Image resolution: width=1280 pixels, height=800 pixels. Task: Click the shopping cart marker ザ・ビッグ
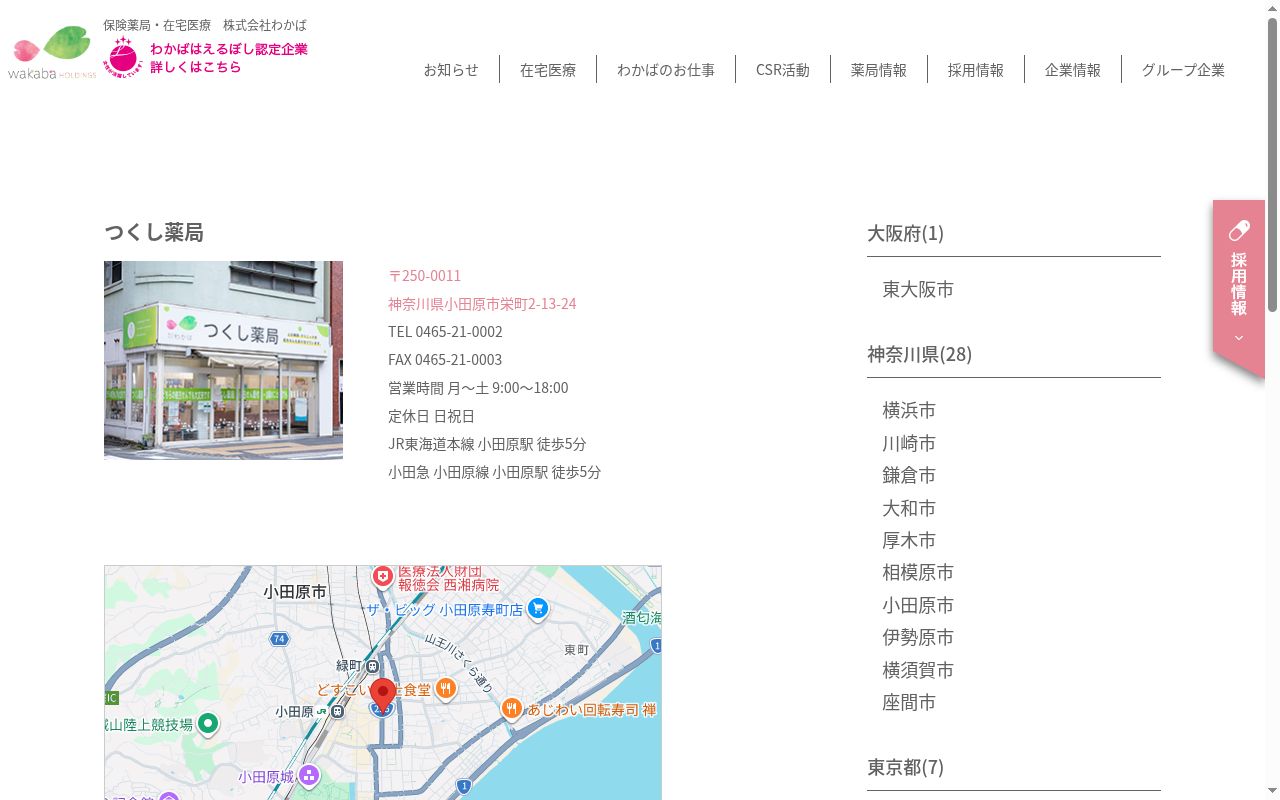pos(538,608)
